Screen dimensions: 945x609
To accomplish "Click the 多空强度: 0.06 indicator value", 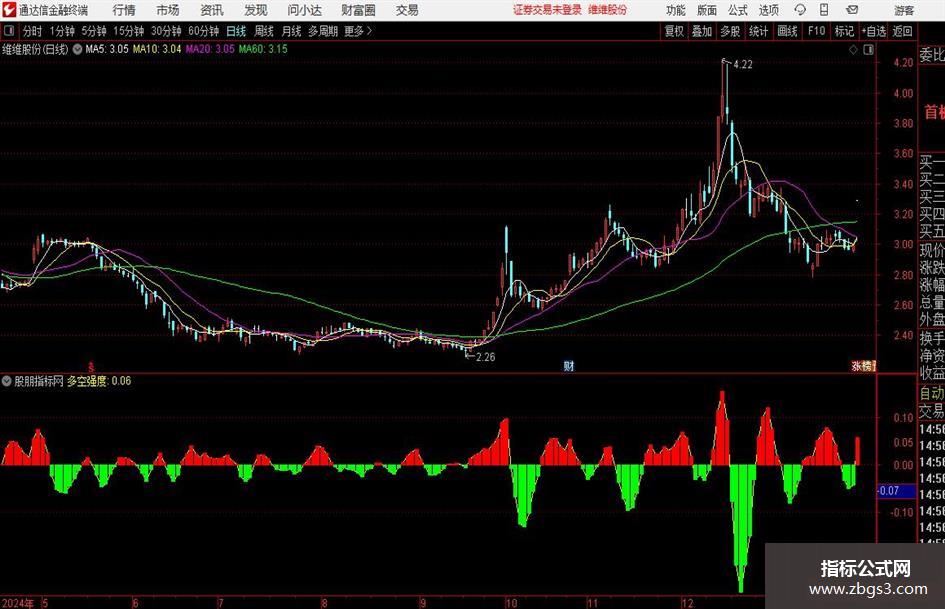I will coord(99,381).
